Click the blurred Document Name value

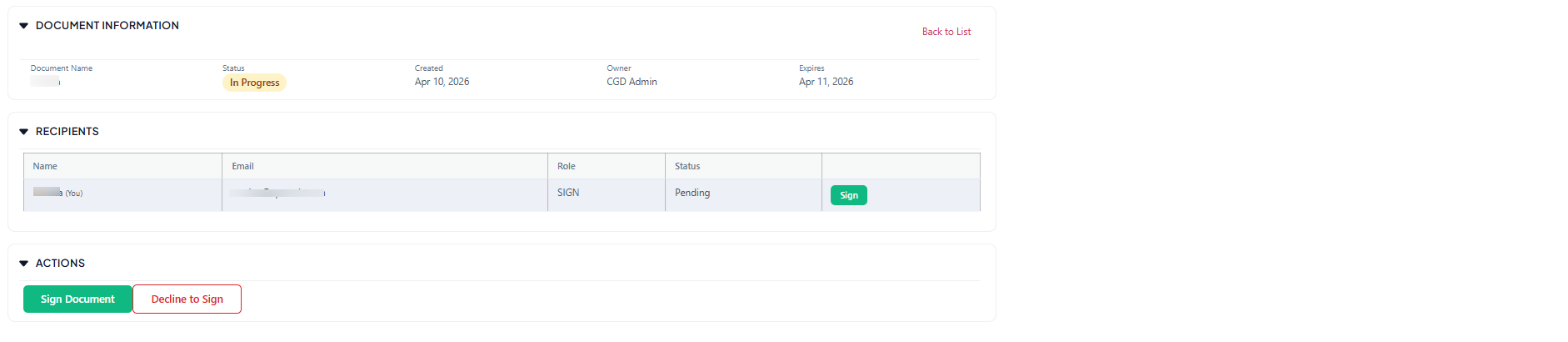click(46, 82)
